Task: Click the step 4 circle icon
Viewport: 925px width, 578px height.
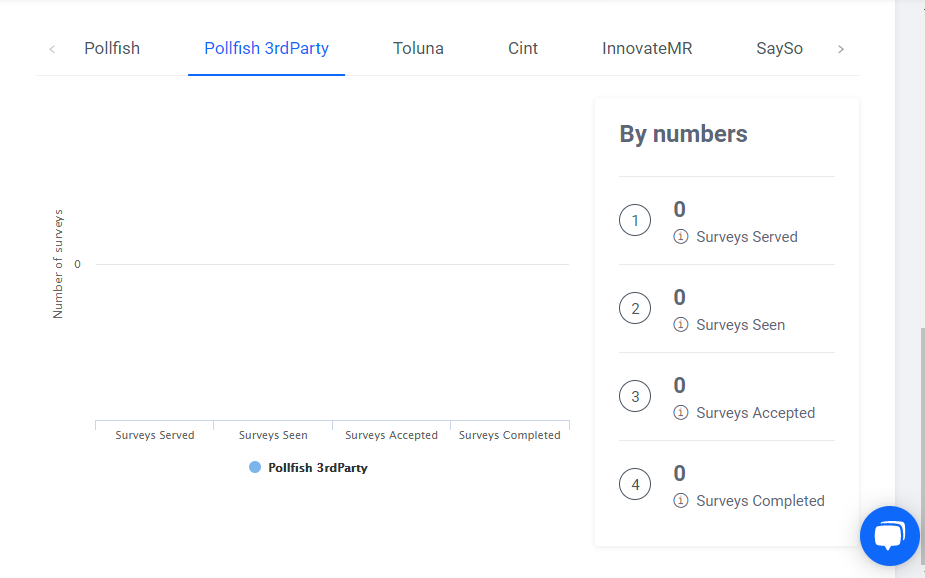Action: tap(635, 485)
